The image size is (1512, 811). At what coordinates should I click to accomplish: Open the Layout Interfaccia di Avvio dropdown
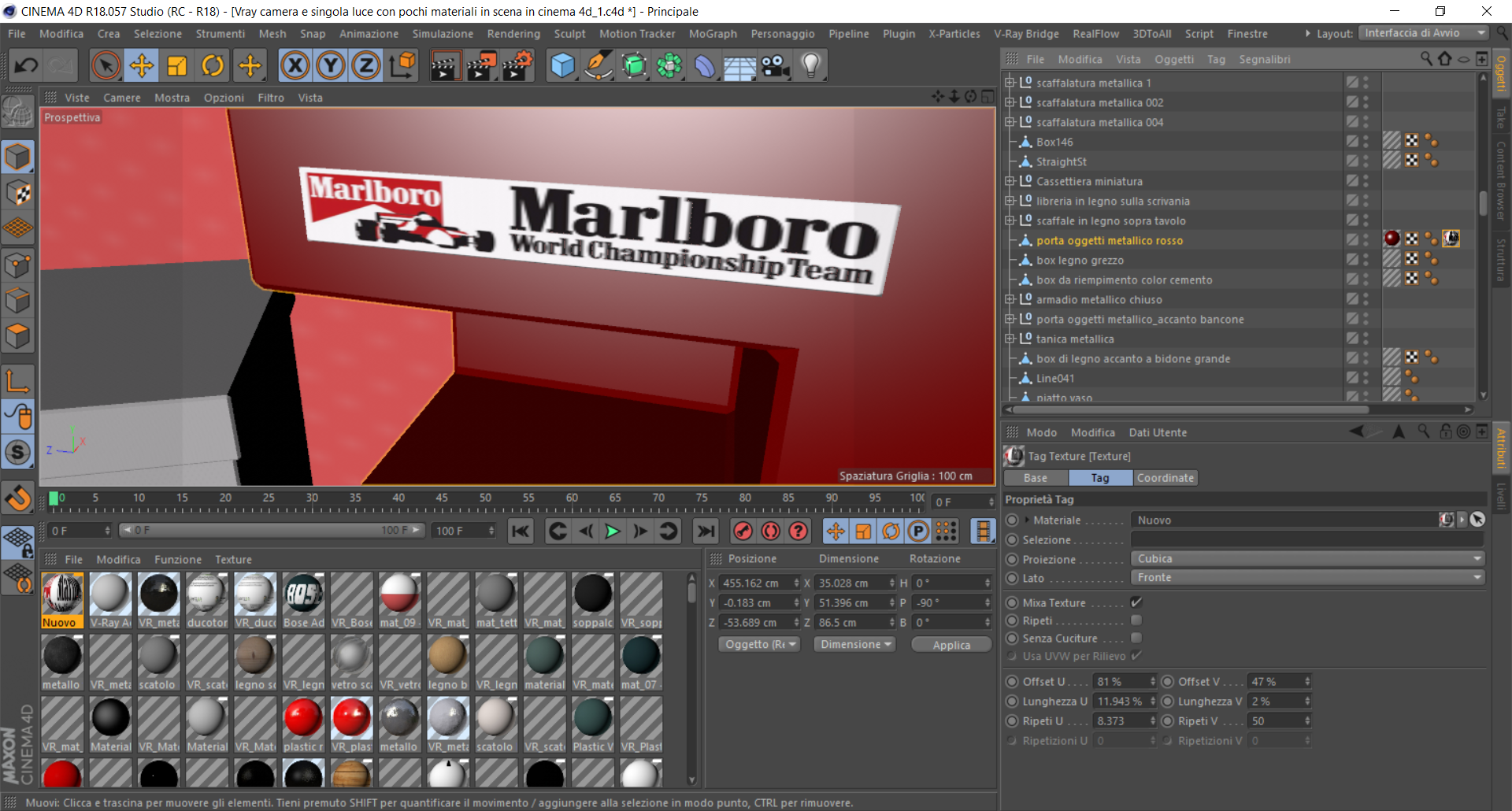point(1423,33)
